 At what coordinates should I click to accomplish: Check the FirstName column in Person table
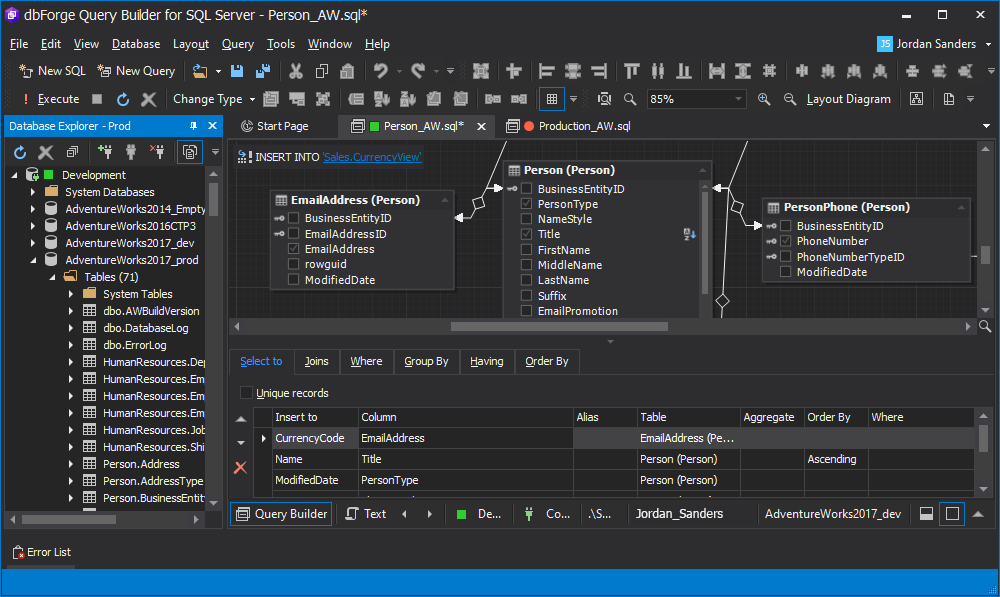pos(527,250)
